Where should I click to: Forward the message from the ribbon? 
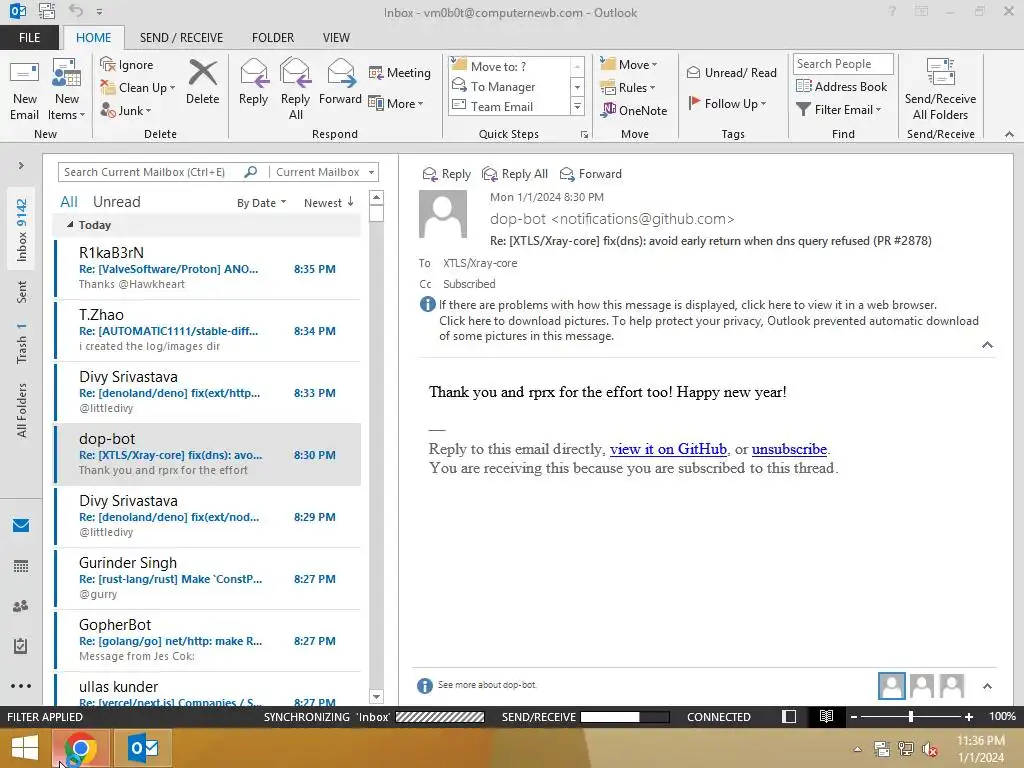340,82
